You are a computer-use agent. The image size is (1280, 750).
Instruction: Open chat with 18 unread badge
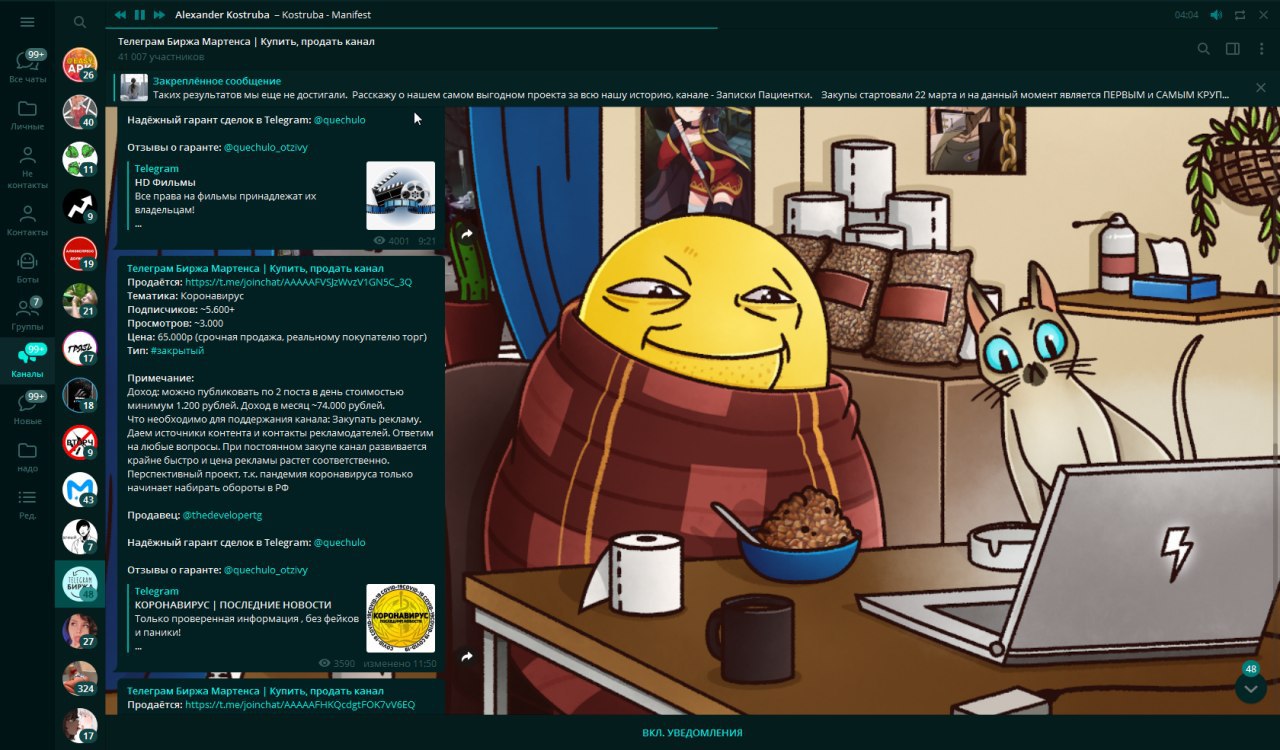coord(80,395)
